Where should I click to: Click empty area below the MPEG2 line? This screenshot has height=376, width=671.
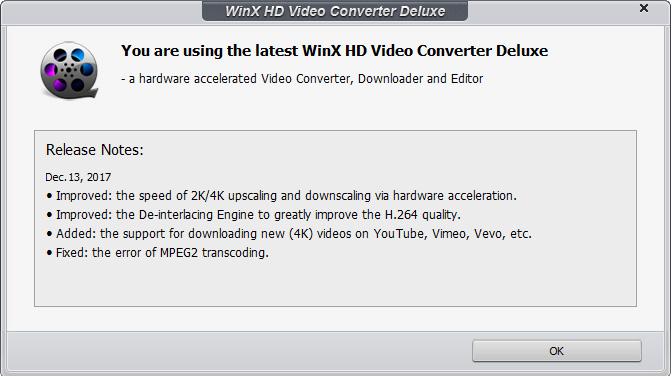tap(335, 283)
